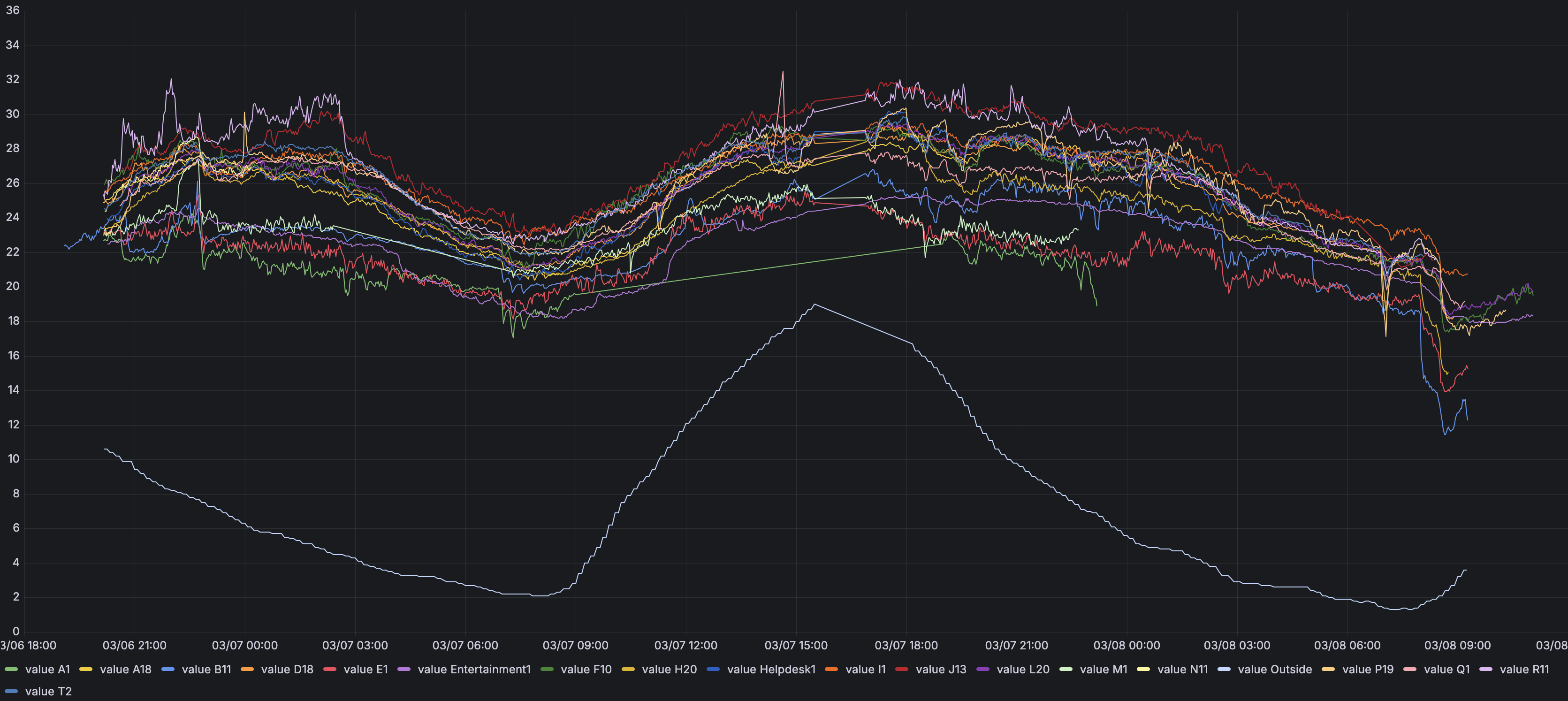Select the 'value I1' legend entry
This screenshot has height=701, width=1568.
pos(865,670)
